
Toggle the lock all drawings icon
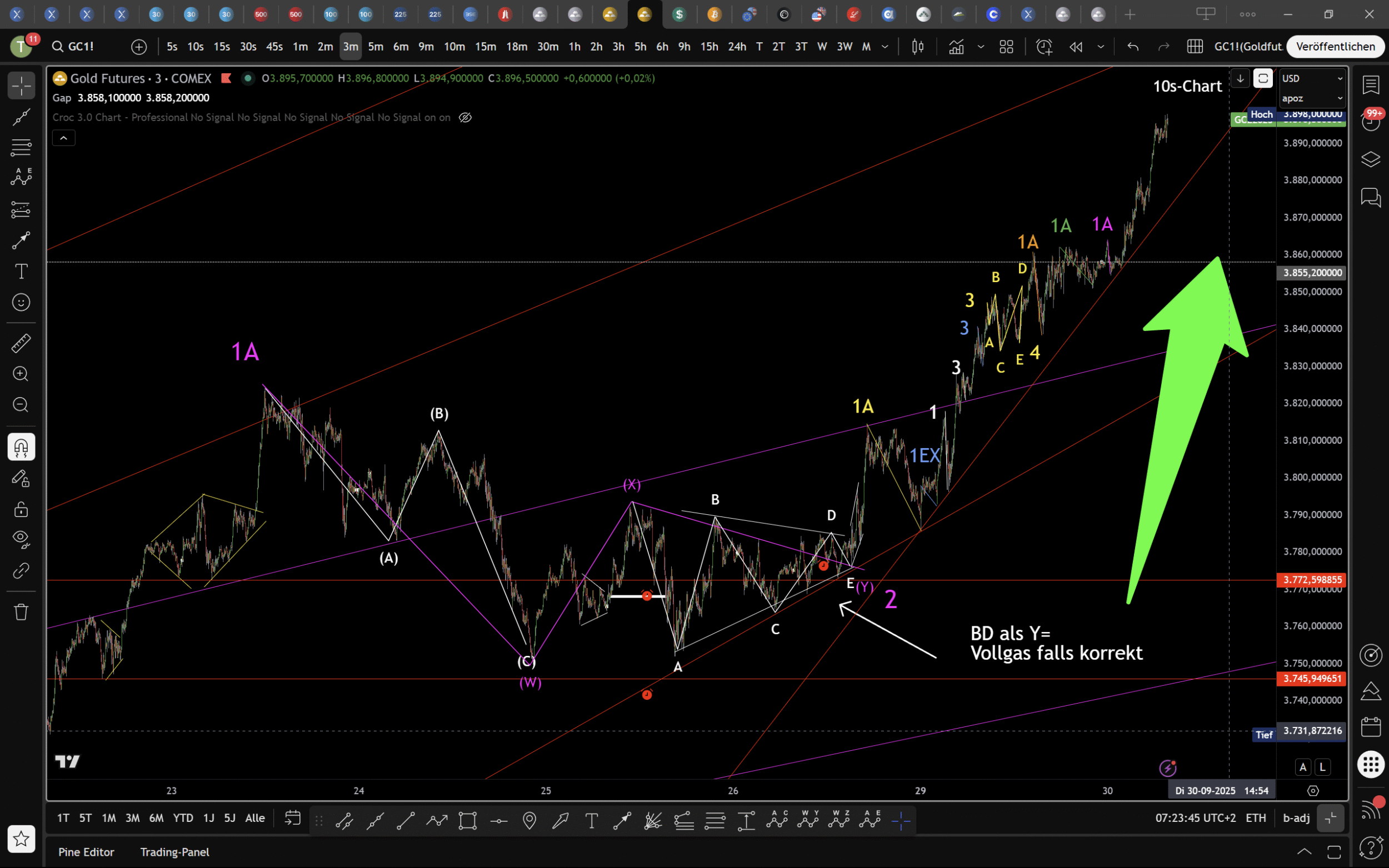point(21,509)
